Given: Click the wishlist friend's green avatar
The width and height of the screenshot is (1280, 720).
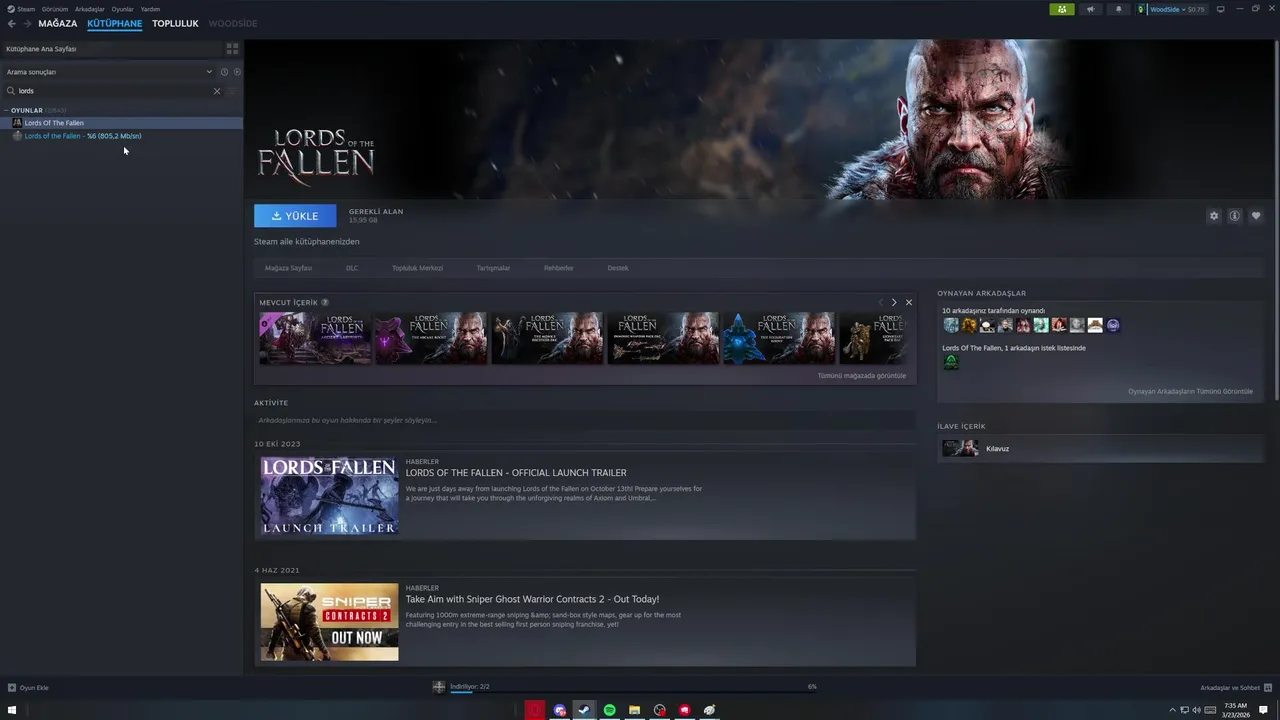Looking at the screenshot, I should pos(951,362).
